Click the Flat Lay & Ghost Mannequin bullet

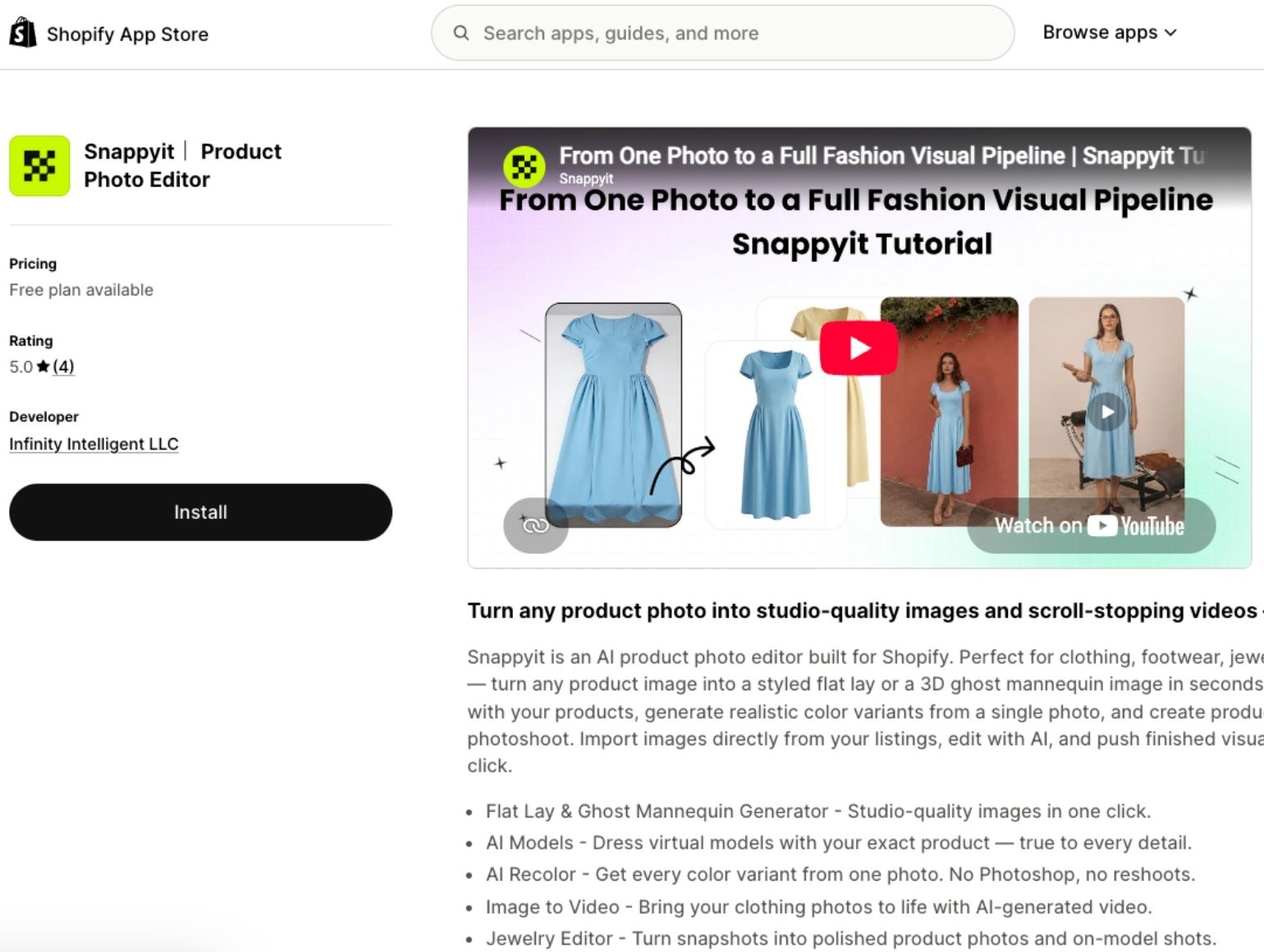818,811
